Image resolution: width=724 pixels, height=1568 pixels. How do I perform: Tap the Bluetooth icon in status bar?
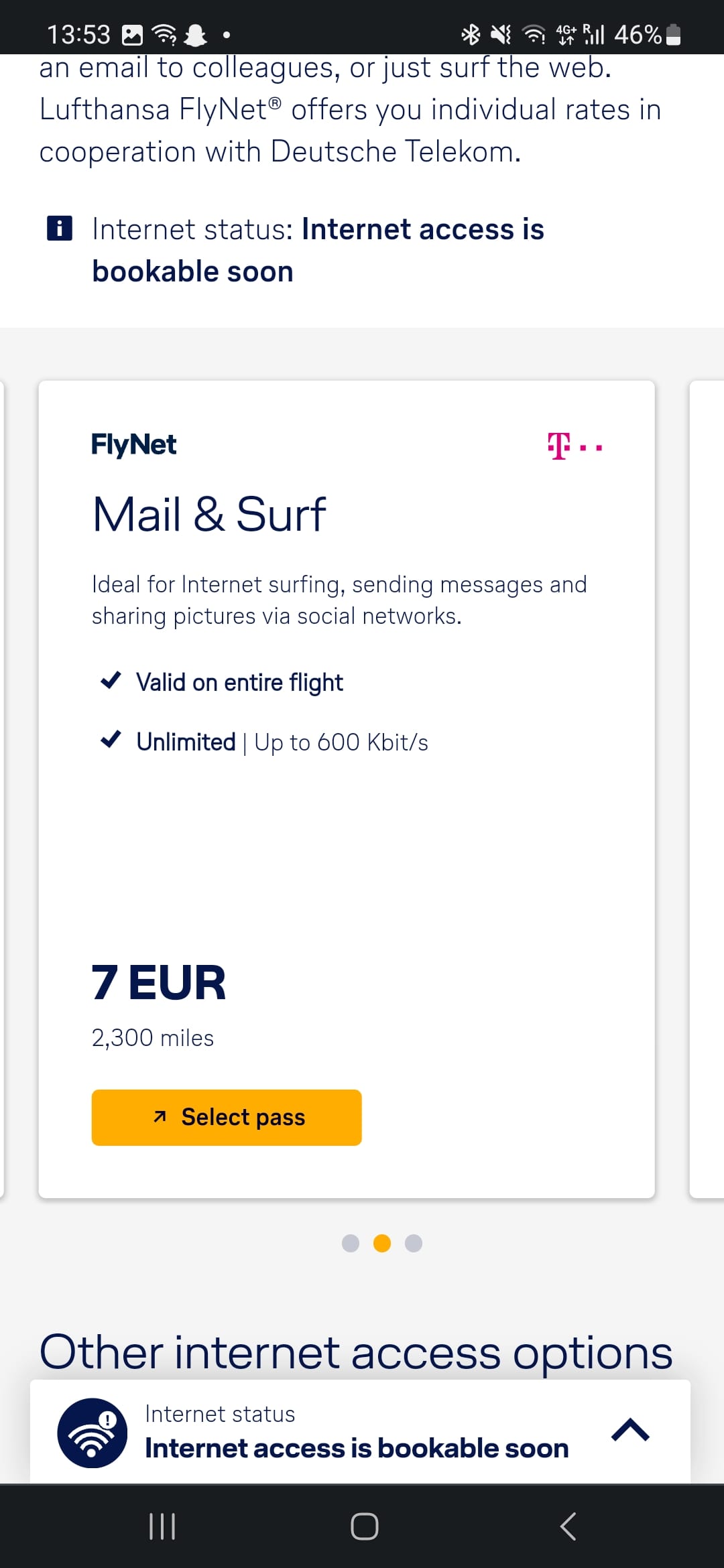pyautogui.click(x=471, y=34)
